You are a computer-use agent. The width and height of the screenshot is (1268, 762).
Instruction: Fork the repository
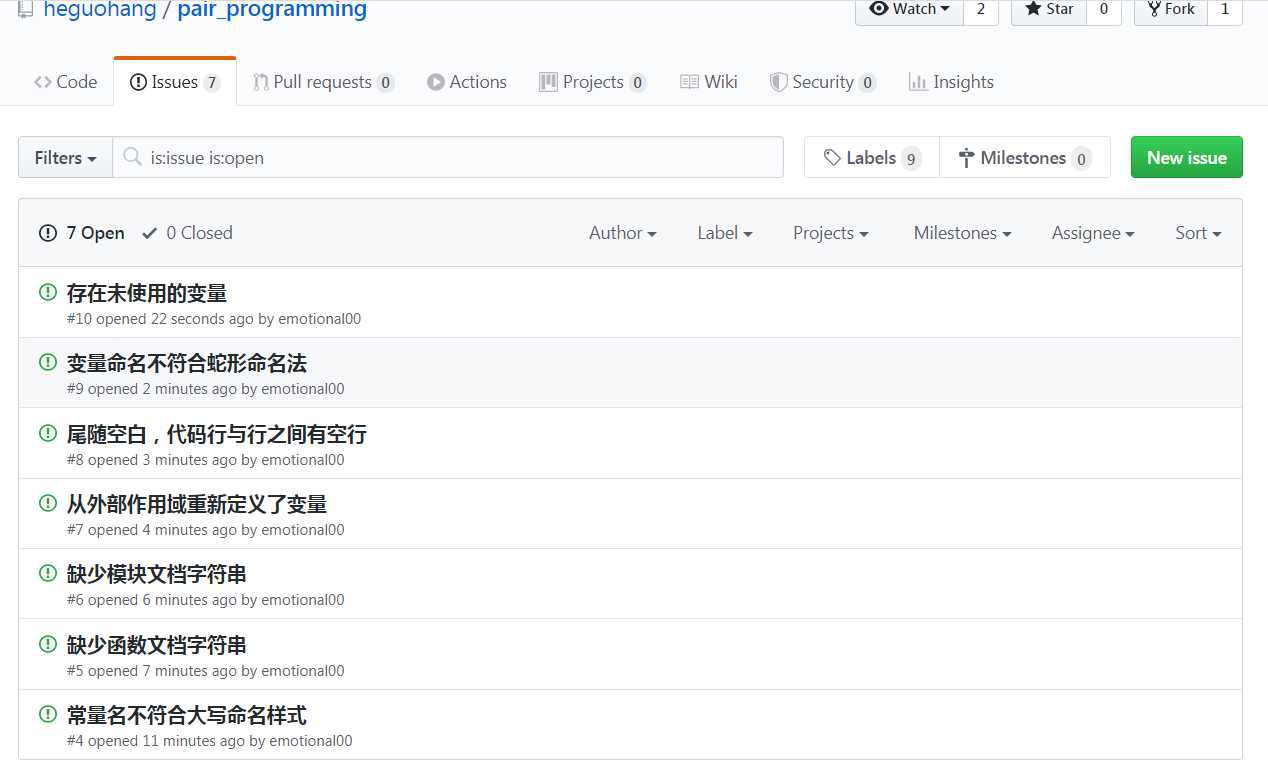click(x=1171, y=10)
